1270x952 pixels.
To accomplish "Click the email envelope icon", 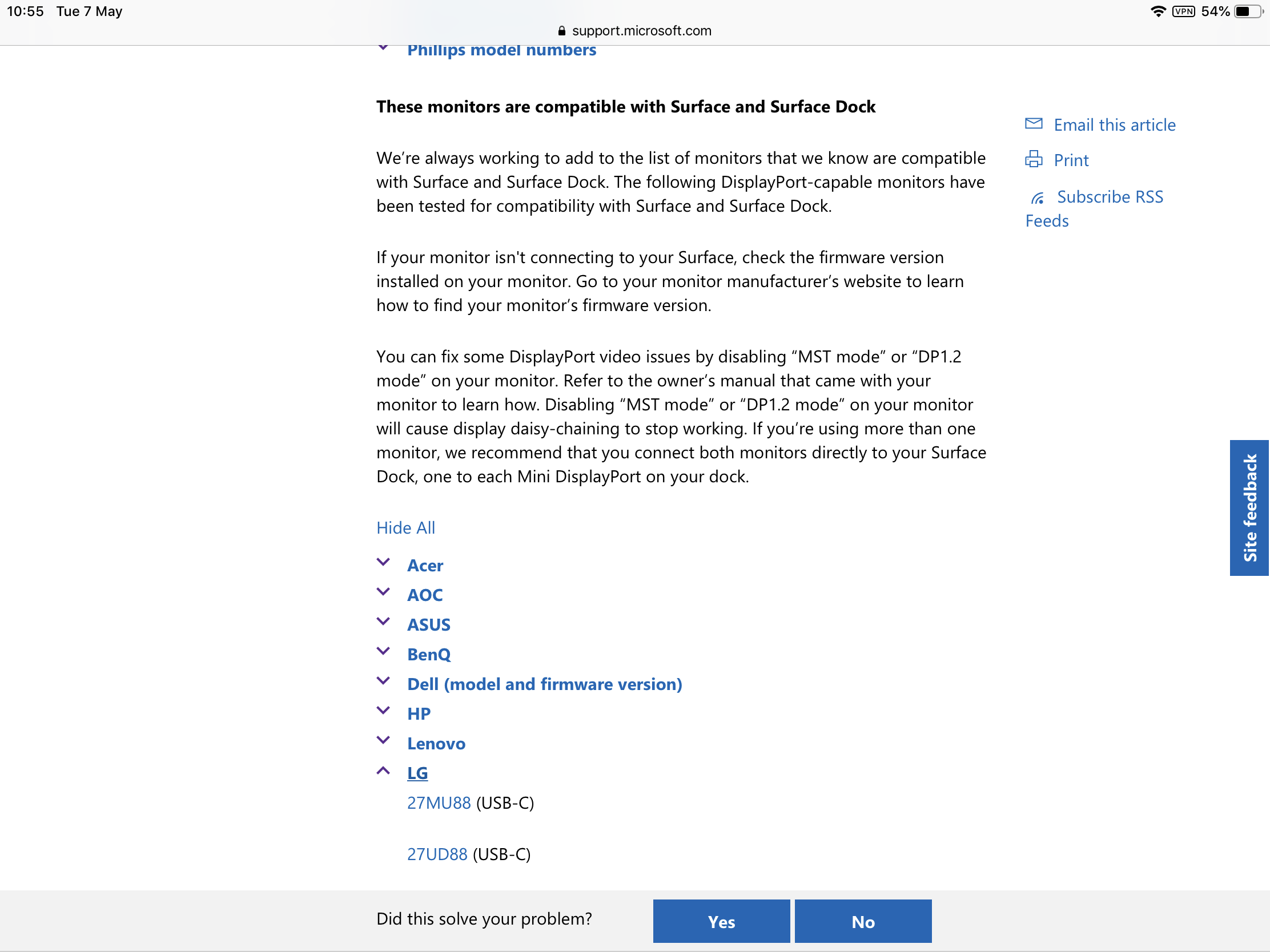I will [1033, 124].
